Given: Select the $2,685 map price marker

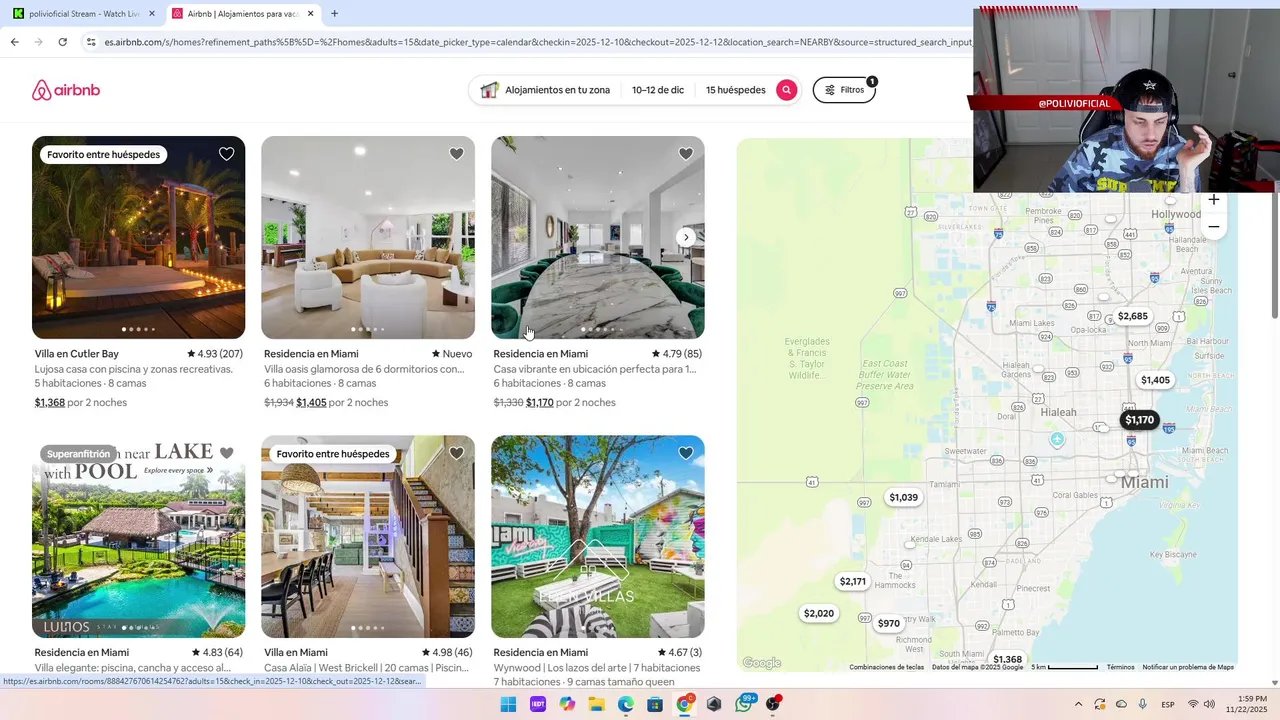Looking at the screenshot, I should [1133, 316].
